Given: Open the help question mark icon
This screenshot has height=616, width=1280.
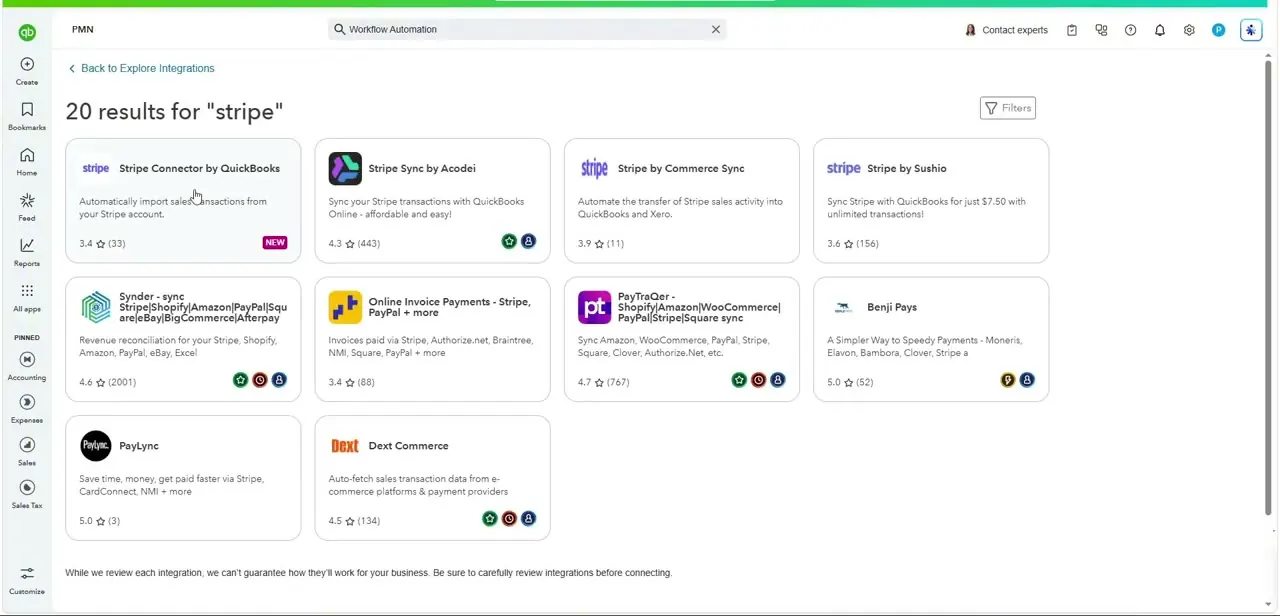Looking at the screenshot, I should [x=1130, y=30].
